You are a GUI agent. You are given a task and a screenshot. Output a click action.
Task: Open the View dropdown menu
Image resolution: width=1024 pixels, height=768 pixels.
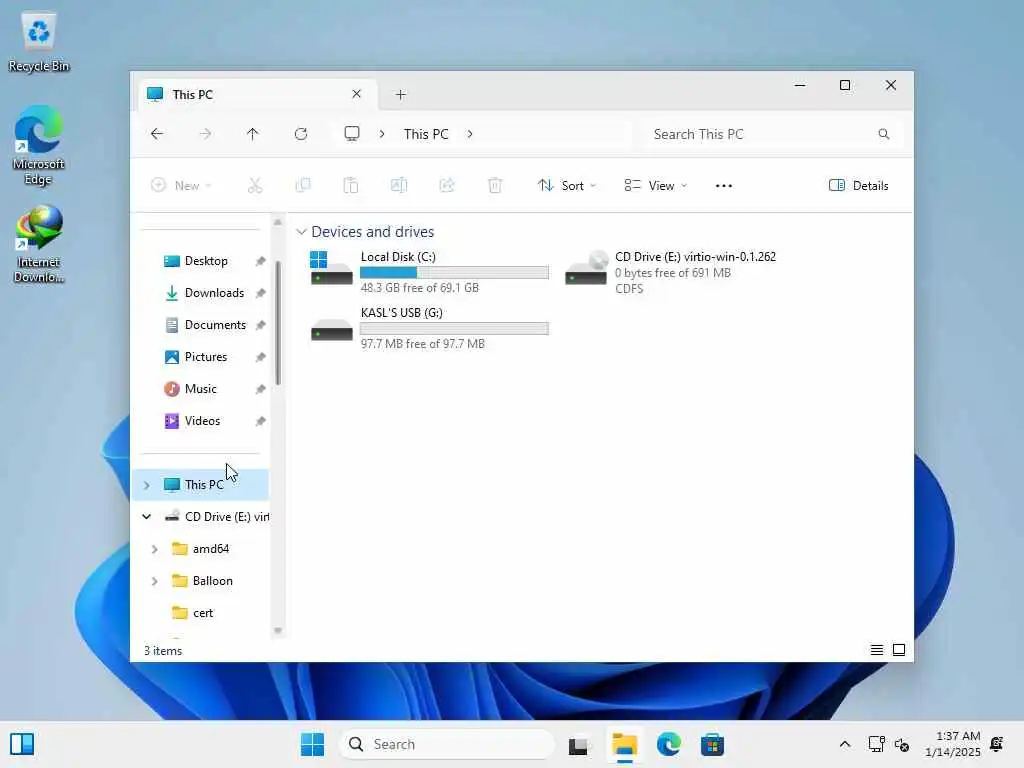click(655, 185)
